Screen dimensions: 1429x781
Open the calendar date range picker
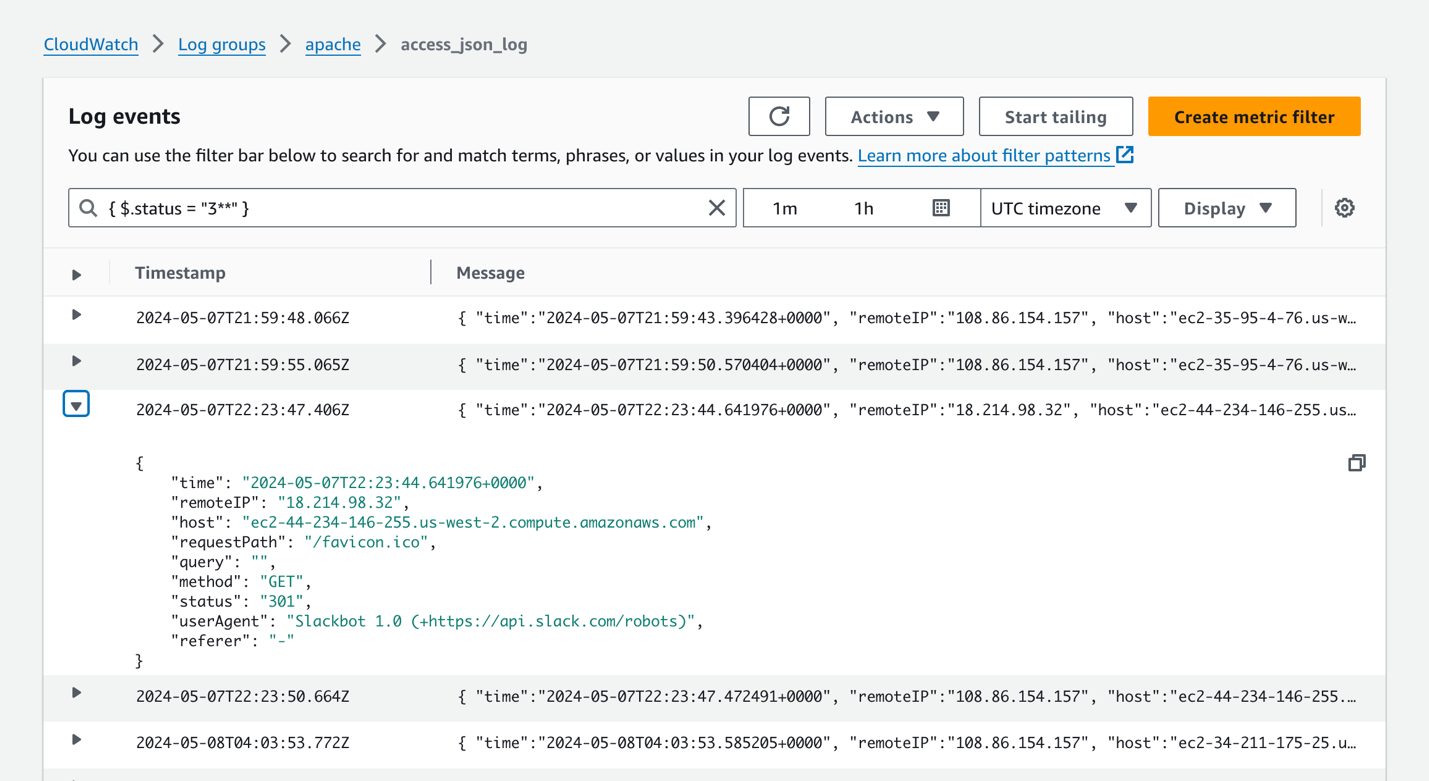[x=941, y=208]
